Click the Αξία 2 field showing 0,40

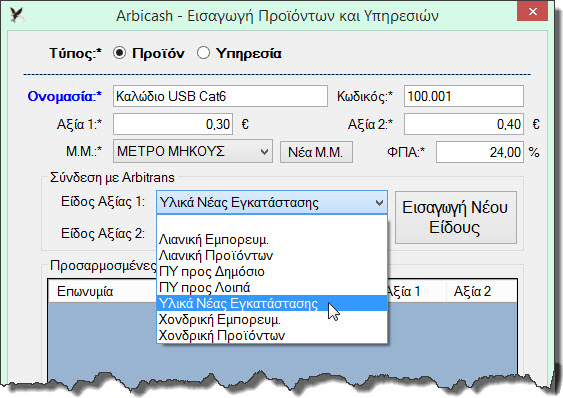pos(464,124)
